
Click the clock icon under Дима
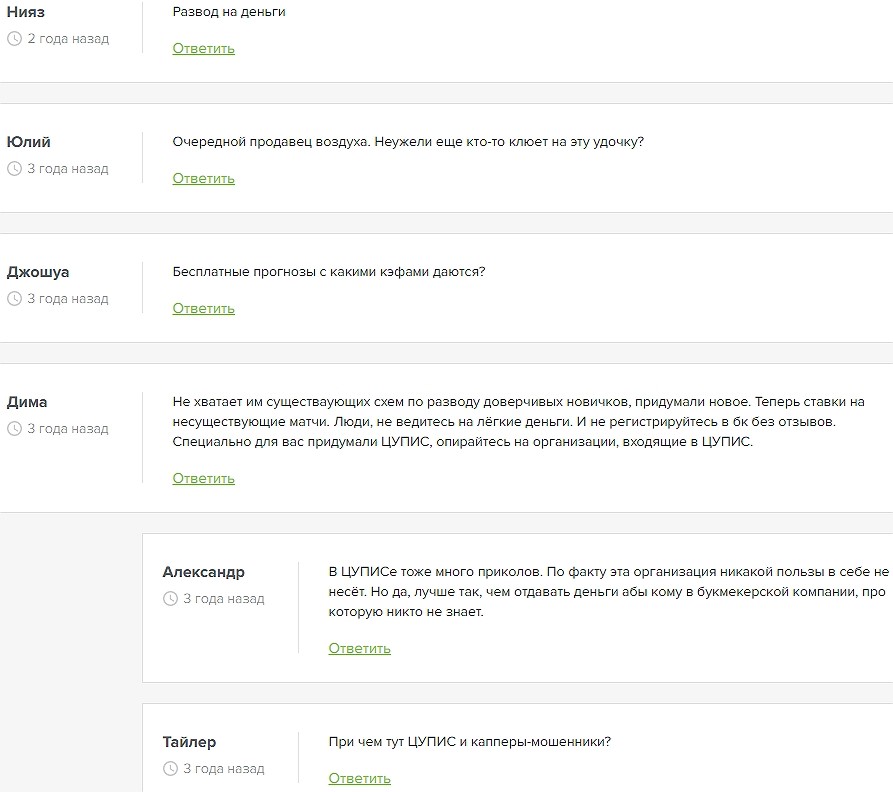[14, 429]
